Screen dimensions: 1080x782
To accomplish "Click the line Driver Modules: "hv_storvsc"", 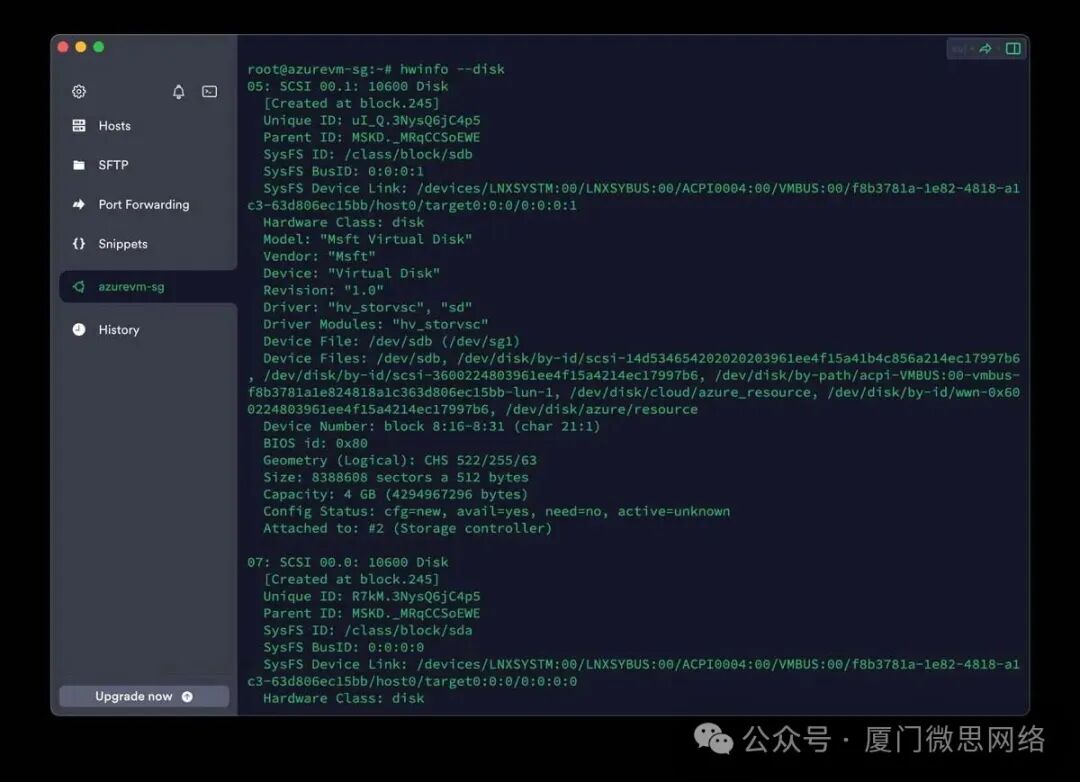I will pos(376,325).
